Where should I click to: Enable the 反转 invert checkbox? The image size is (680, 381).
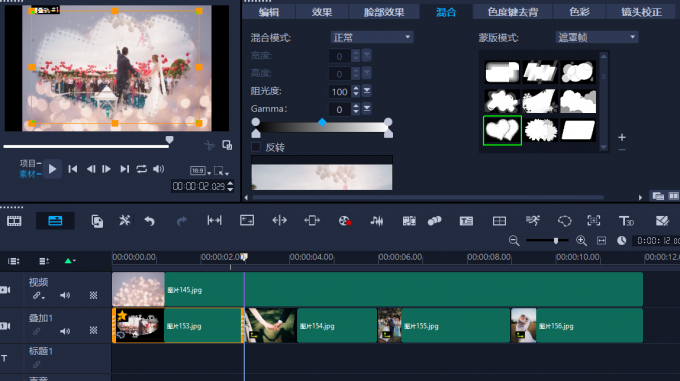click(256, 147)
